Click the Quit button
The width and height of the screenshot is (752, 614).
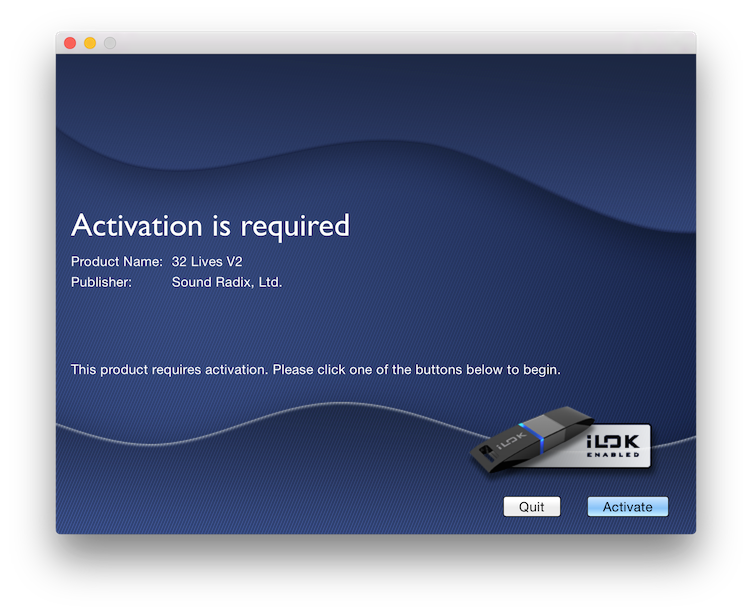point(531,507)
